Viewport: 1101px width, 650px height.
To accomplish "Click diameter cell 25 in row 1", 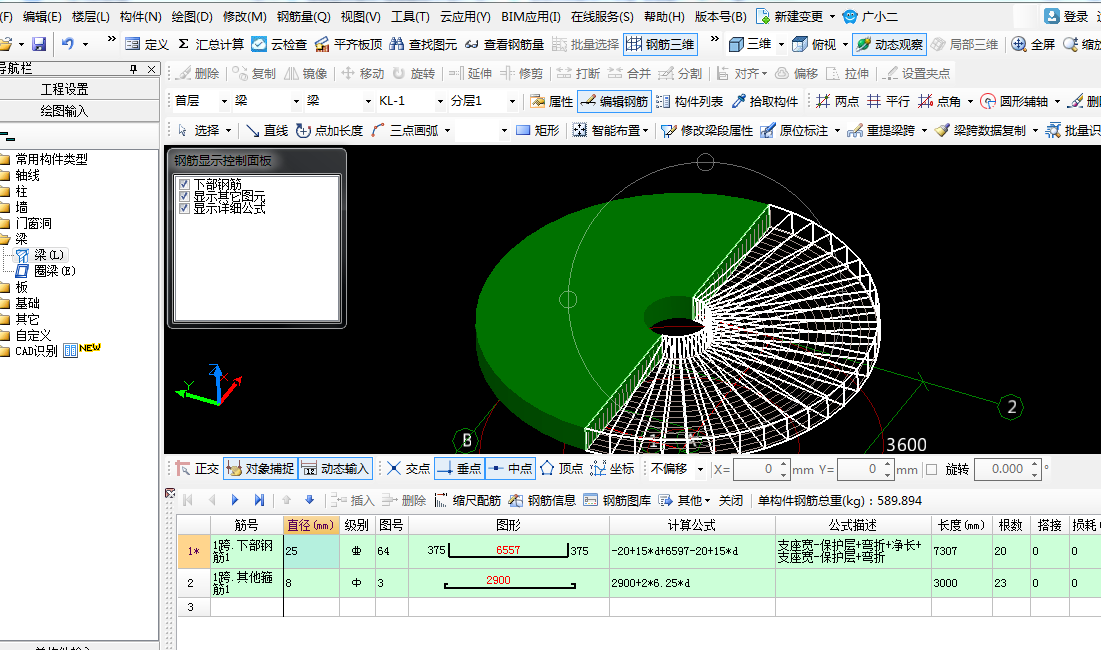I will pos(311,551).
